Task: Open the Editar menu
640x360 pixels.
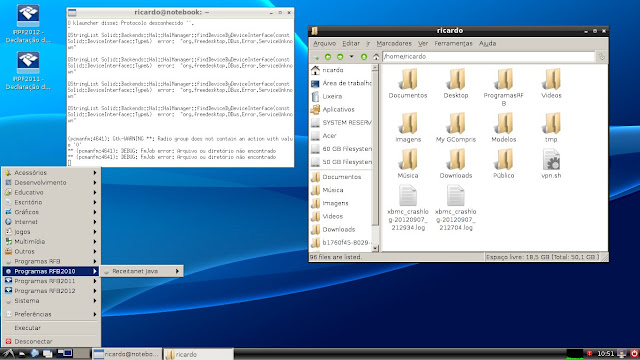Action: coord(351,43)
